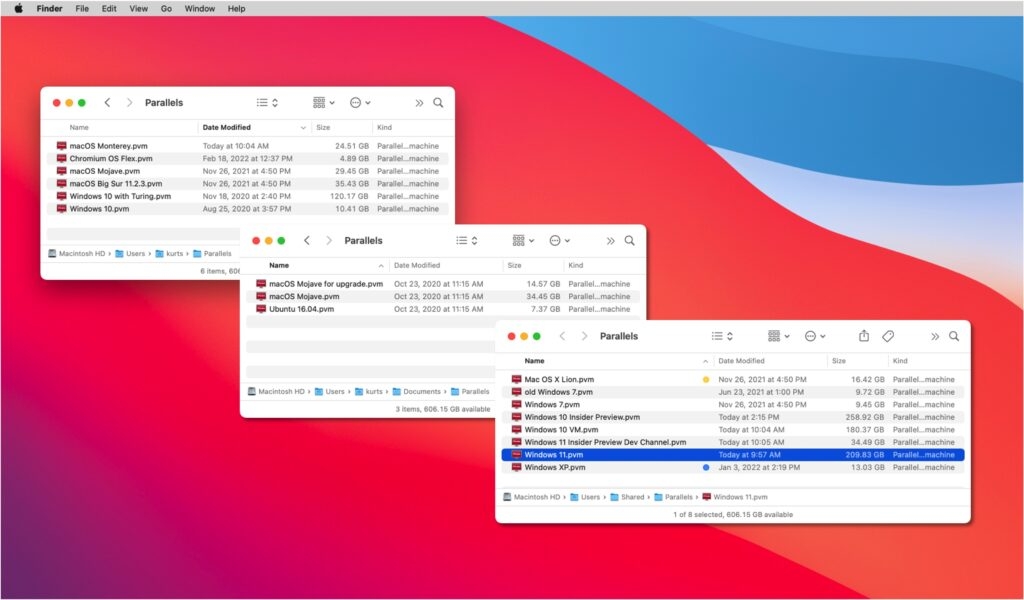Open the group-by dropdown chevron in the middle window
Screen dimensions: 1024x600
531,240
